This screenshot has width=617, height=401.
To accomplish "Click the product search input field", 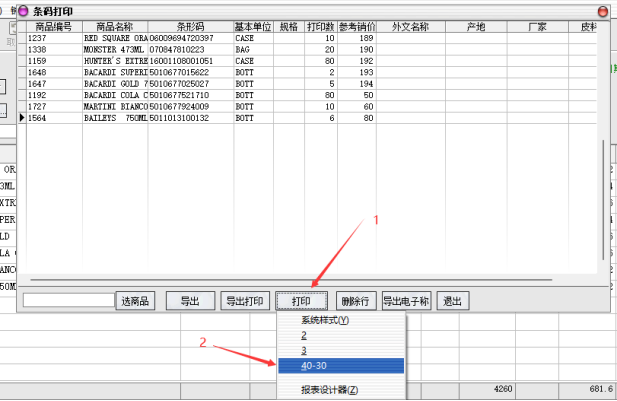I will pos(69,300).
